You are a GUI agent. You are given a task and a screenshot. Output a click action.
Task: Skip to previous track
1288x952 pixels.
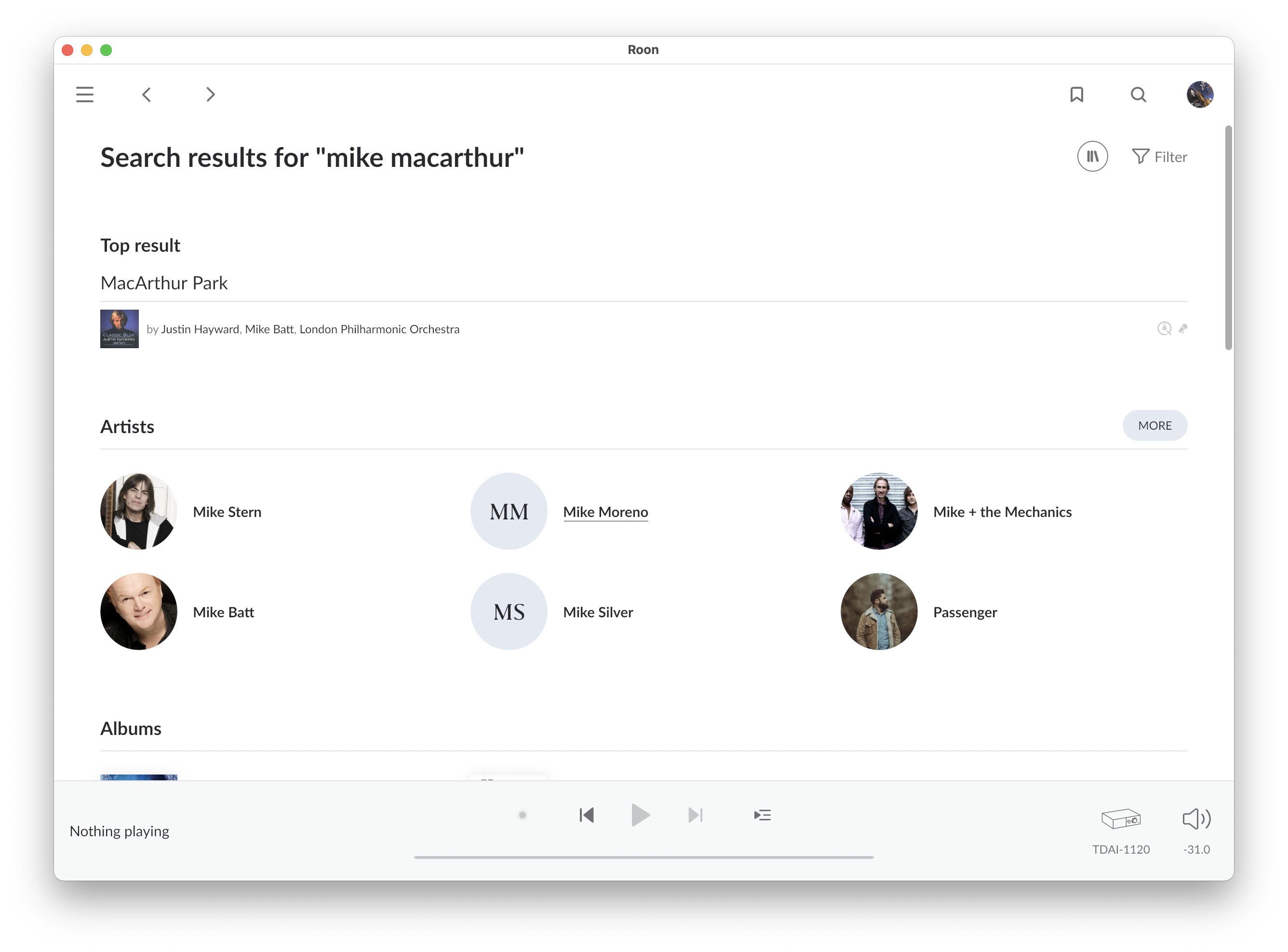tap(587, 816)
